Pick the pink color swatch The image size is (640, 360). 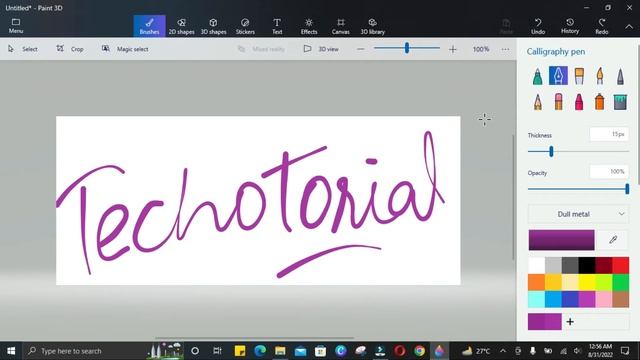[604, 299]
